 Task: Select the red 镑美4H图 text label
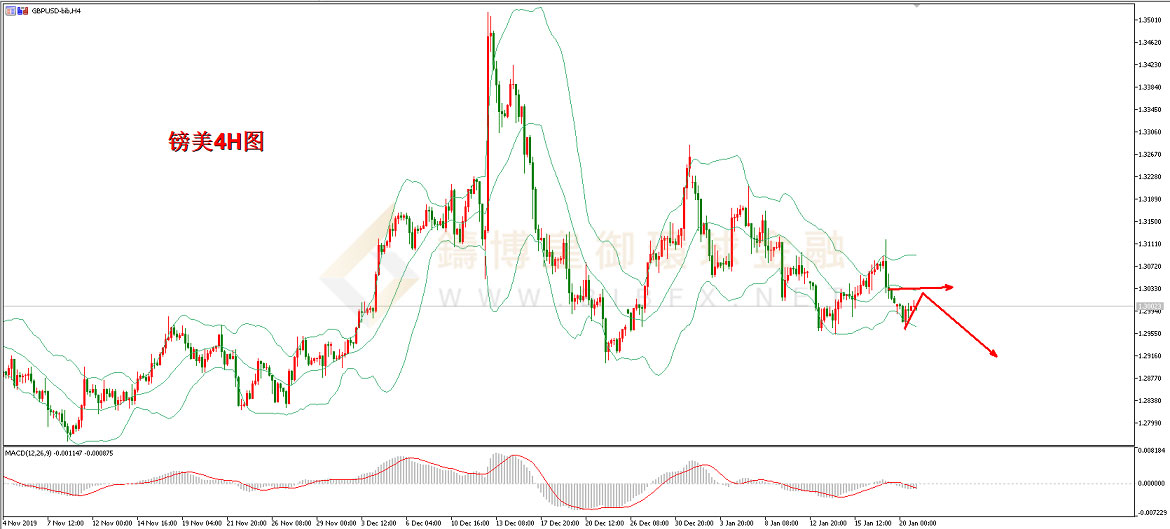point(216,143)
